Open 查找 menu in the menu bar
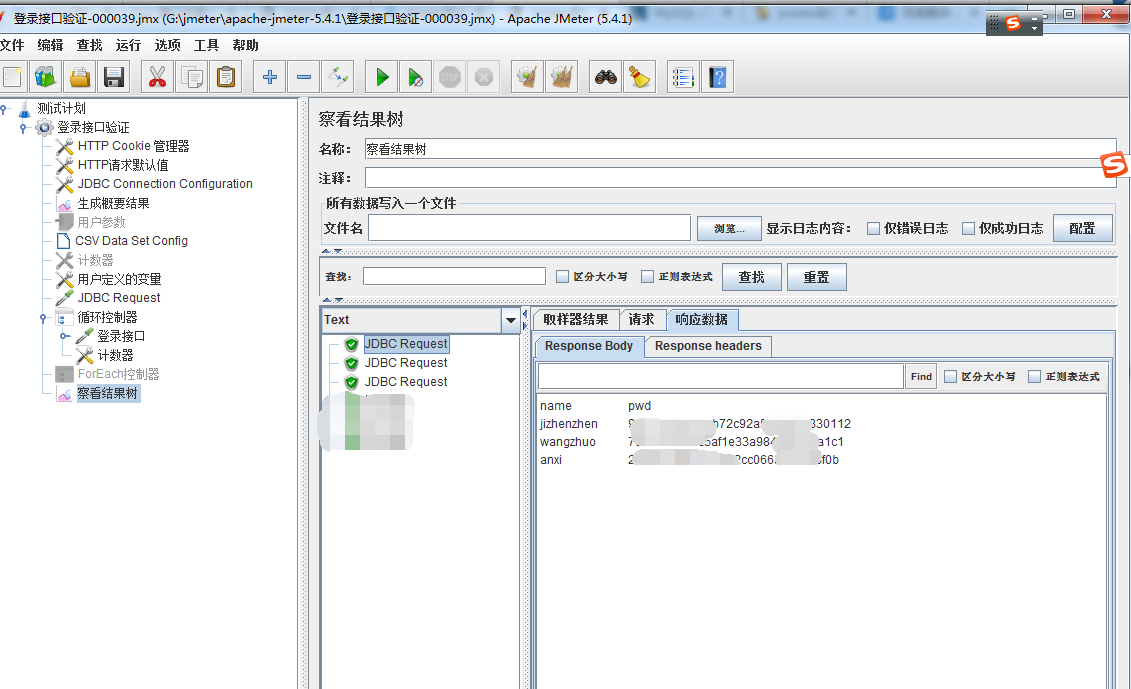Screen dimensions: 1131x689 (89, 45)
